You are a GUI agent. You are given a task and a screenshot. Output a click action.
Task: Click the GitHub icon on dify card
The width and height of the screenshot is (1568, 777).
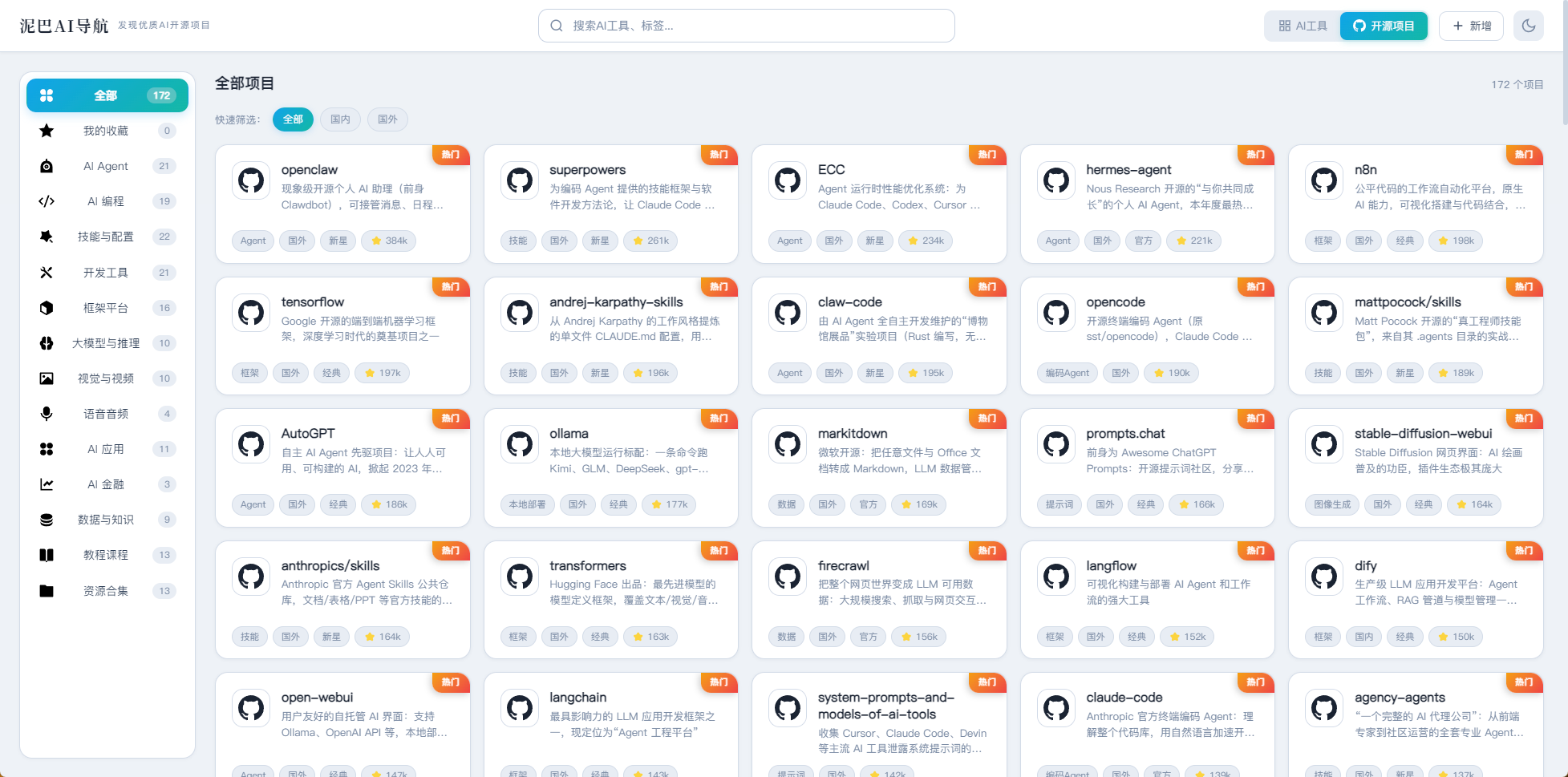pyautogui.click(x=1324, y=577)
